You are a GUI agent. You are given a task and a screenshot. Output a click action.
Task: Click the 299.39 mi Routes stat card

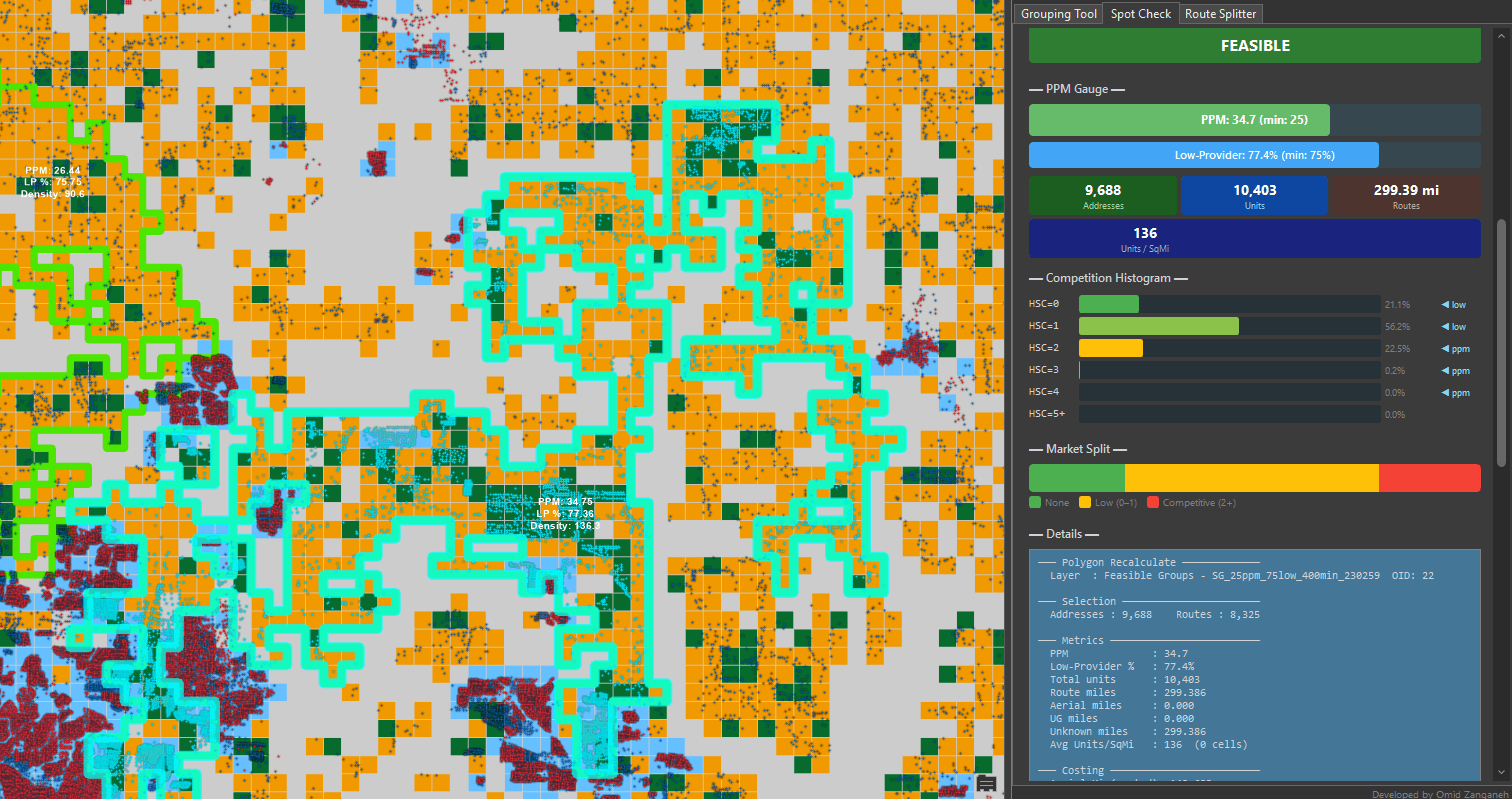[x=1406, y=195]
